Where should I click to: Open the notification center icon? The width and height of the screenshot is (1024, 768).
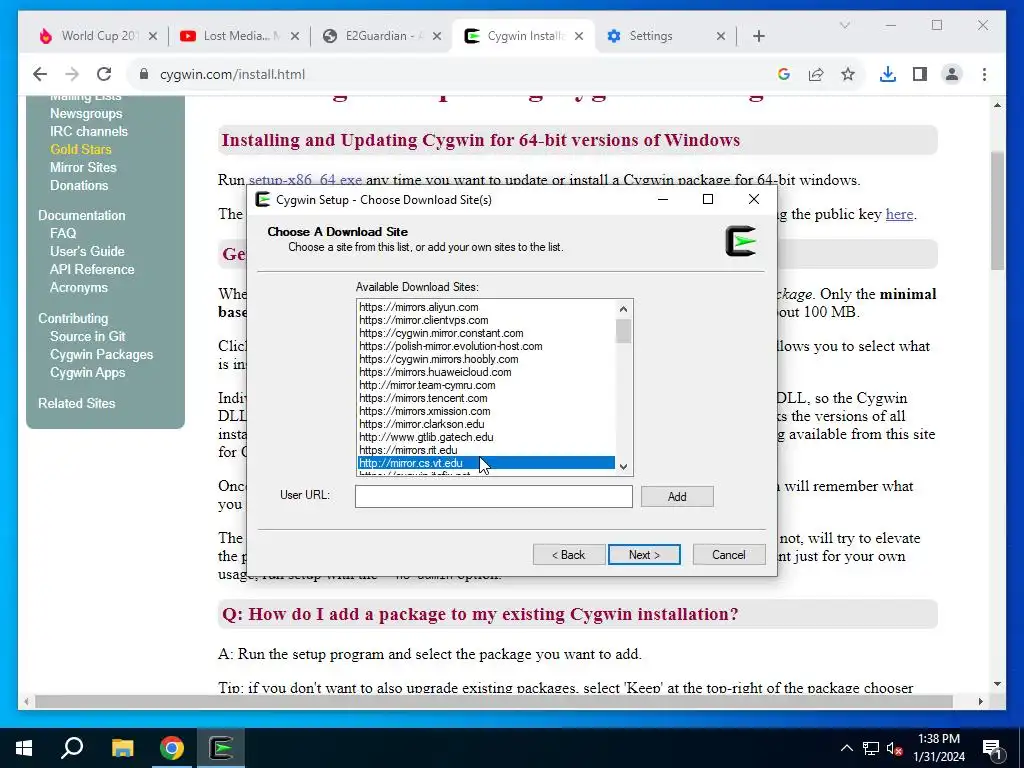tap(991, 748)
